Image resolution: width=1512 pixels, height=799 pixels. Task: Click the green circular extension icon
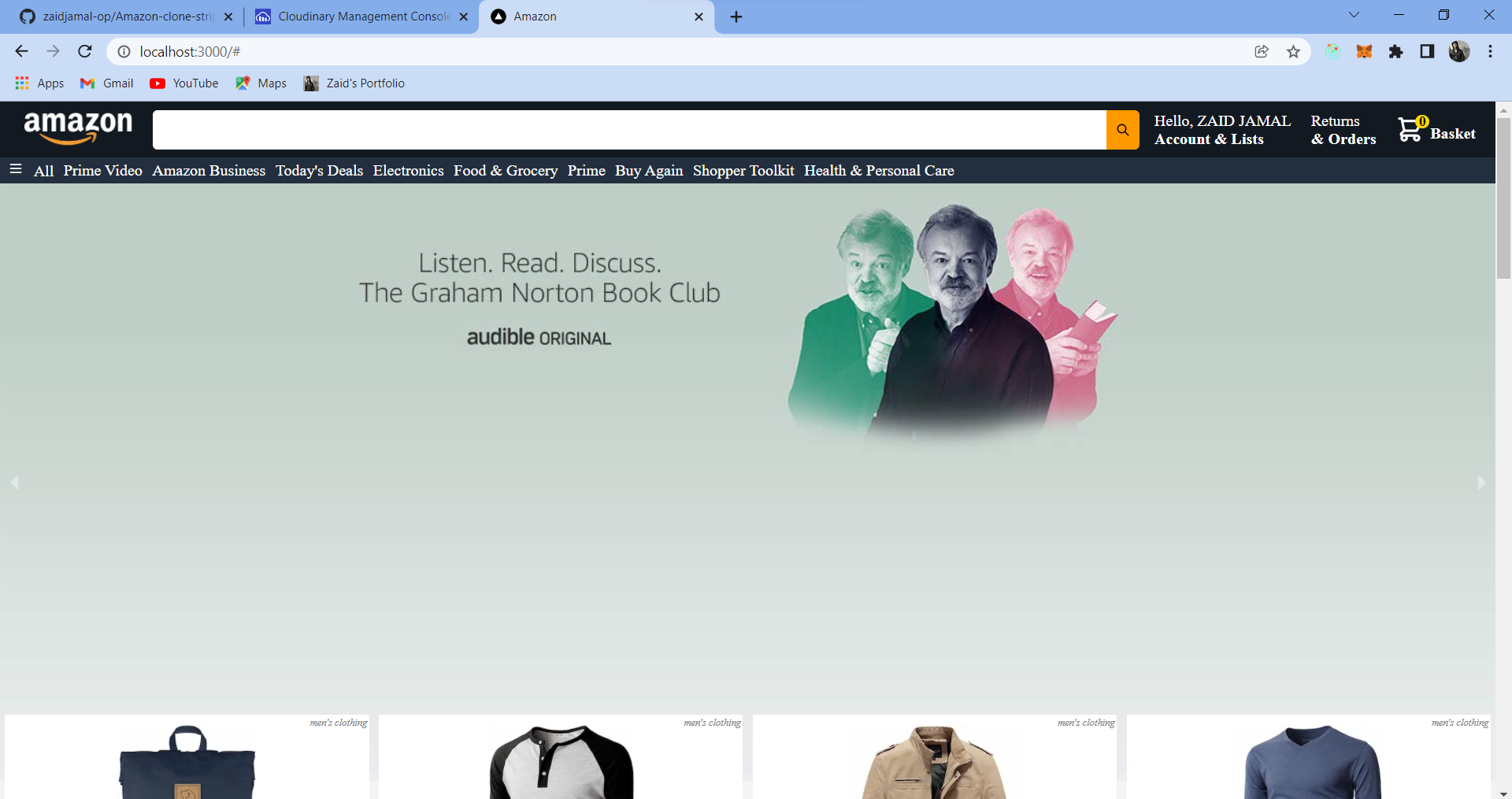tap(1332, 51)
